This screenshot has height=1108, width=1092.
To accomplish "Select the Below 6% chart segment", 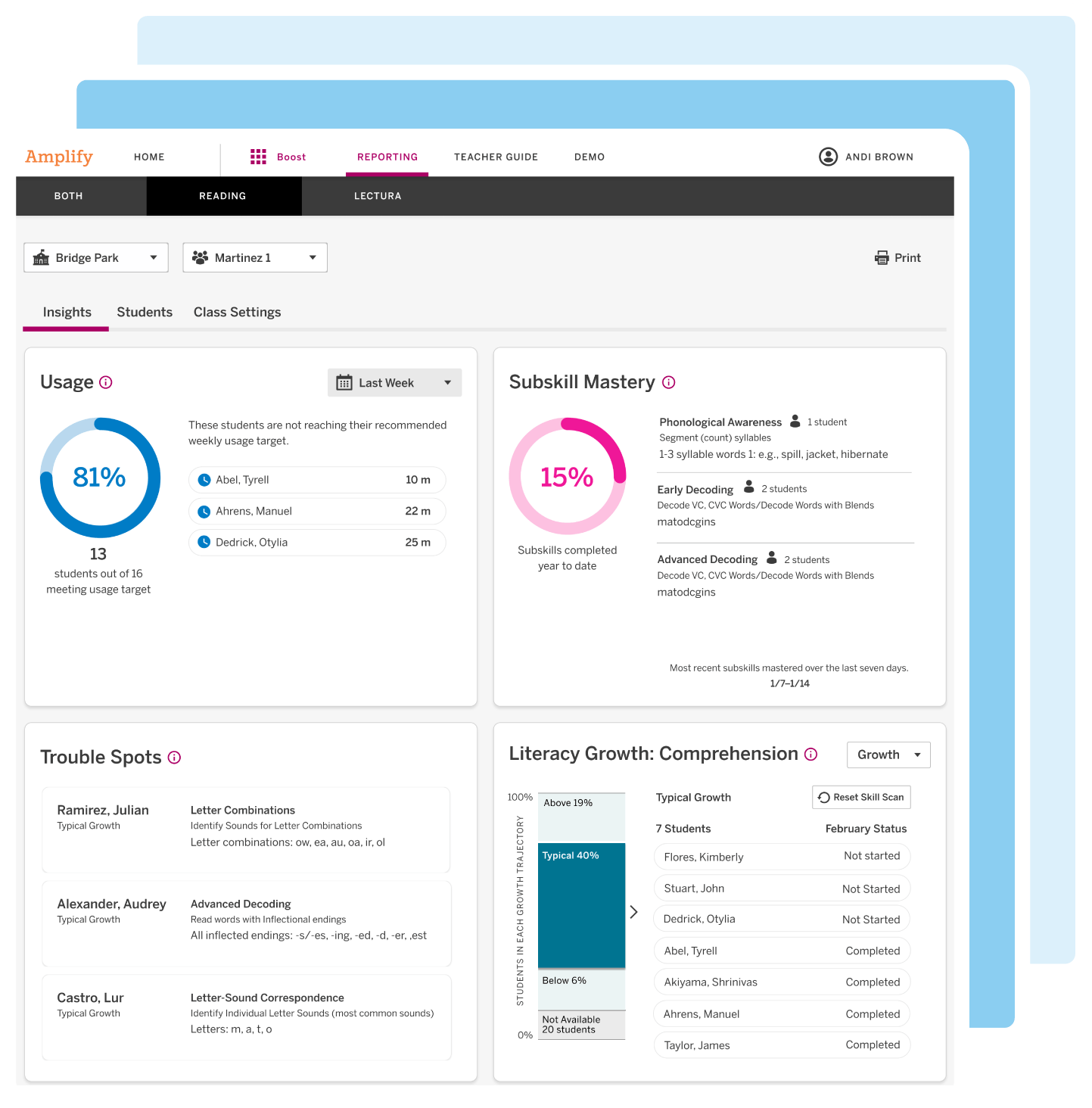I will [x=581, y=989].
